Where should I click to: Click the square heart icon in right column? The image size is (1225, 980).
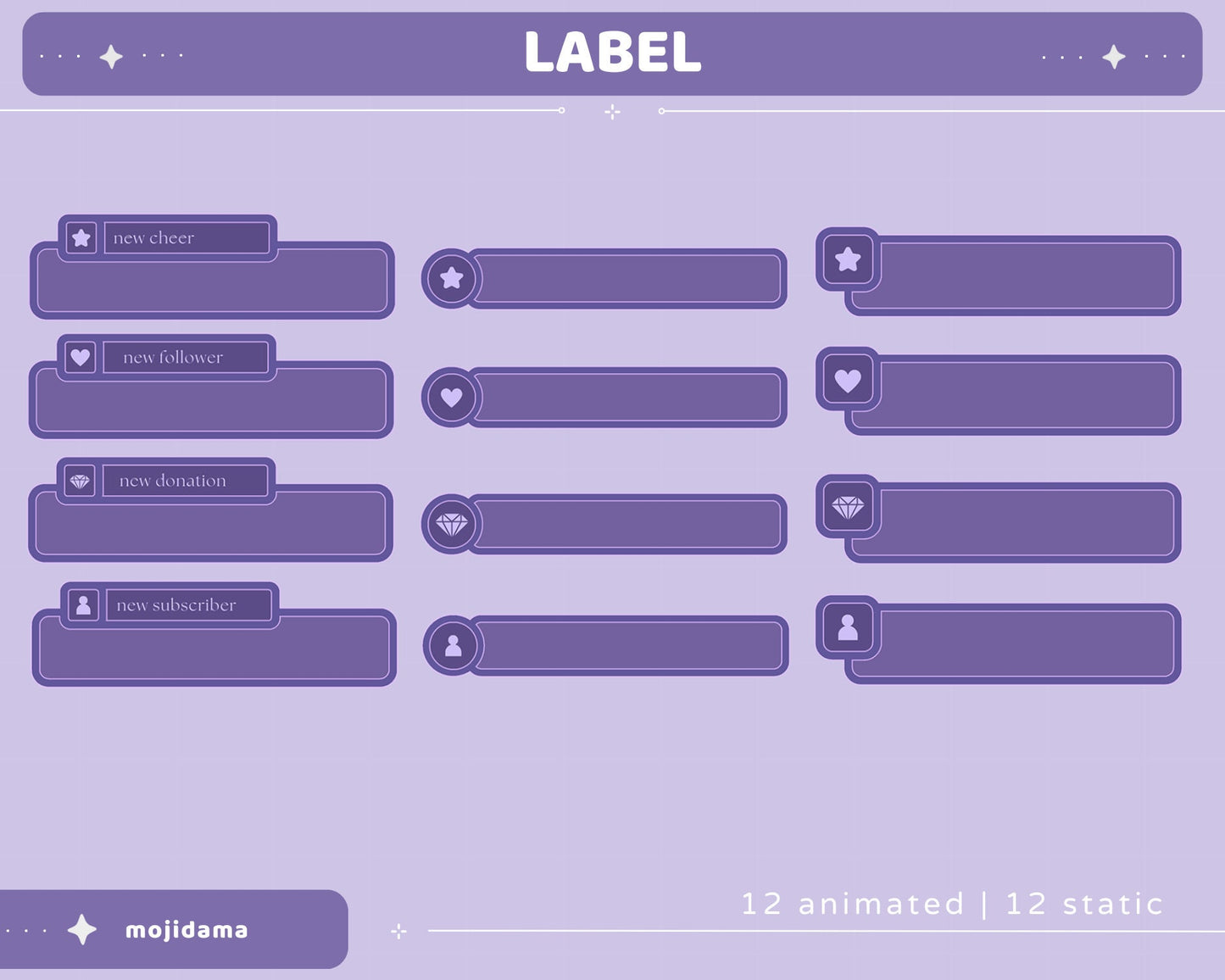[848, 380]
